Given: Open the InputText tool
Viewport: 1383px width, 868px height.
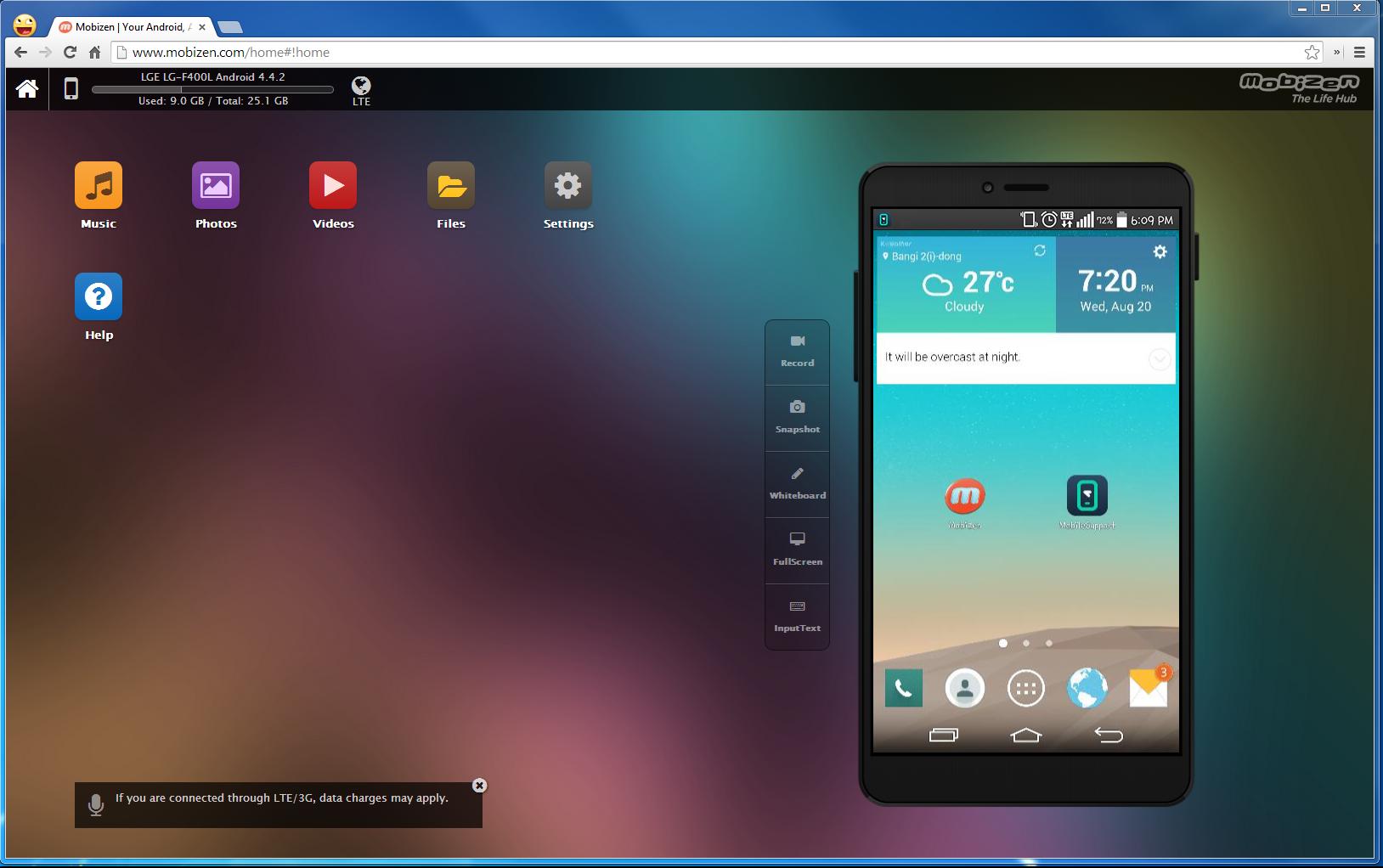Looking at the screenshot, I should coord(797,616).
